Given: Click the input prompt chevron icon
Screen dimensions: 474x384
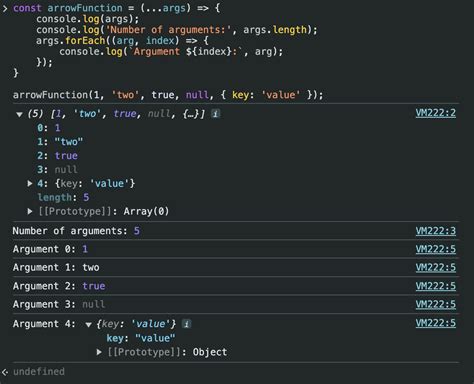Looking at the screenshot, I should (x=5, y=8).
